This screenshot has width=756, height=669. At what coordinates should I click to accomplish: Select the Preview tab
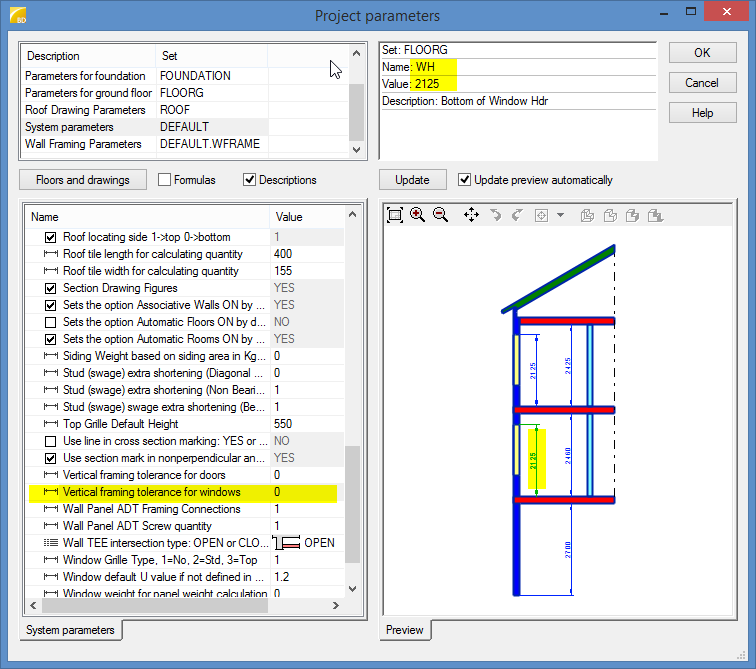click(x=405, y=630)
